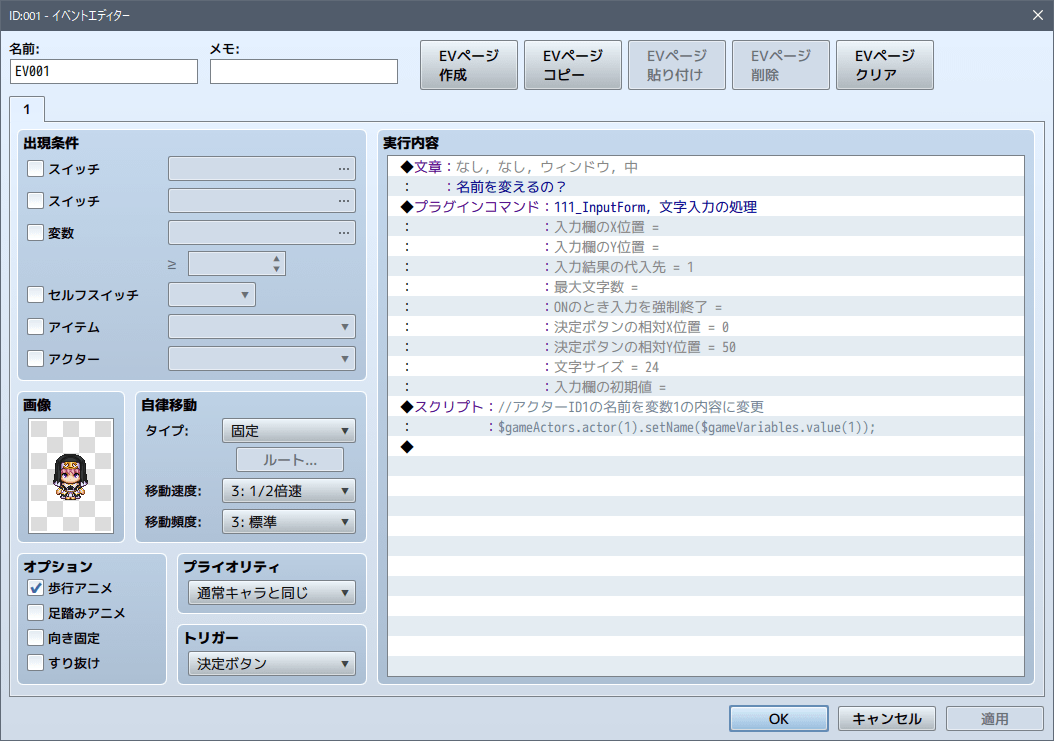Image resolution: width=1054 pixels, height=741 pixels.
Task: Enable the アクター condition checkbox
Action: (36, 358)
